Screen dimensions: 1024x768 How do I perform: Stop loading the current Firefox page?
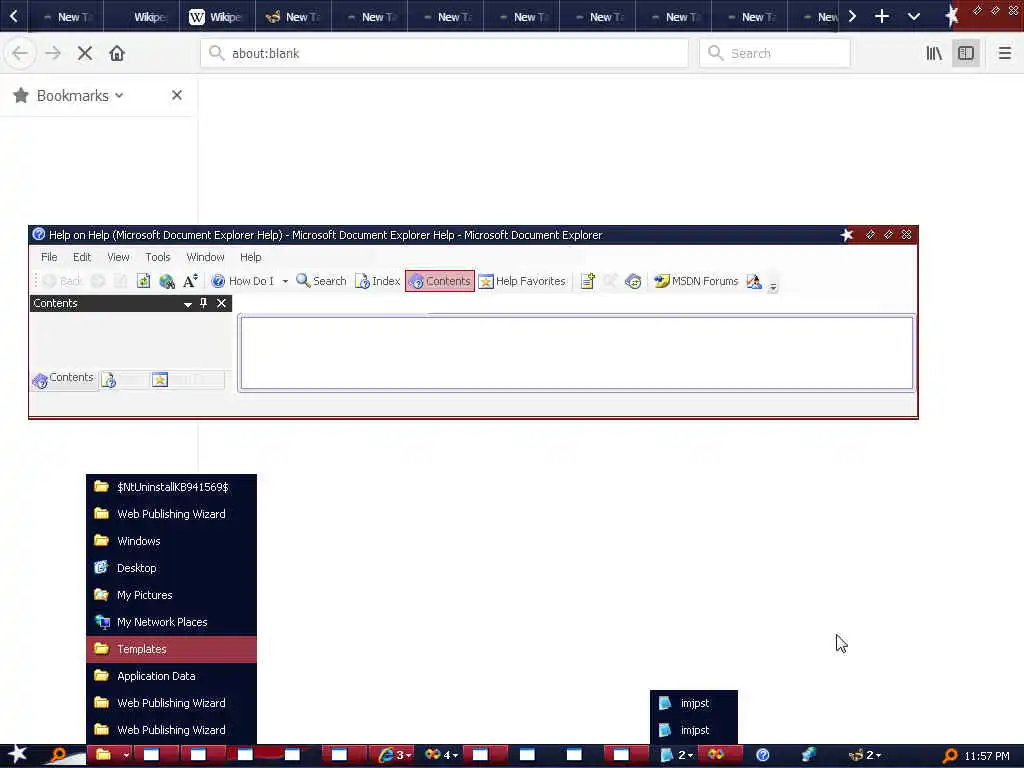click(x=85, y=53)
